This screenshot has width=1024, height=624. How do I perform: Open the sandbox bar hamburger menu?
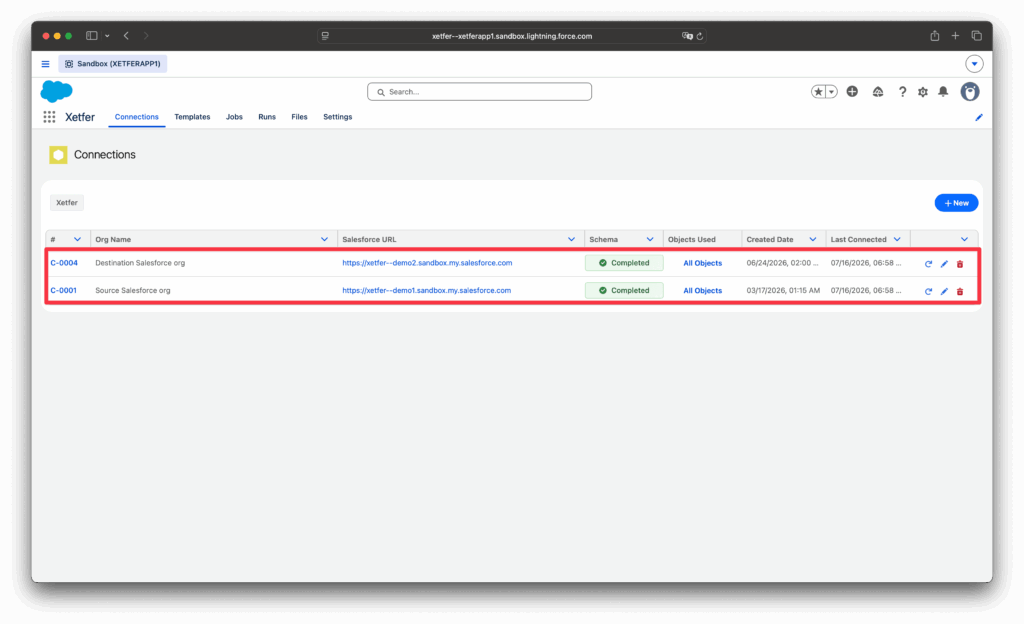click(x=45, y=64)
